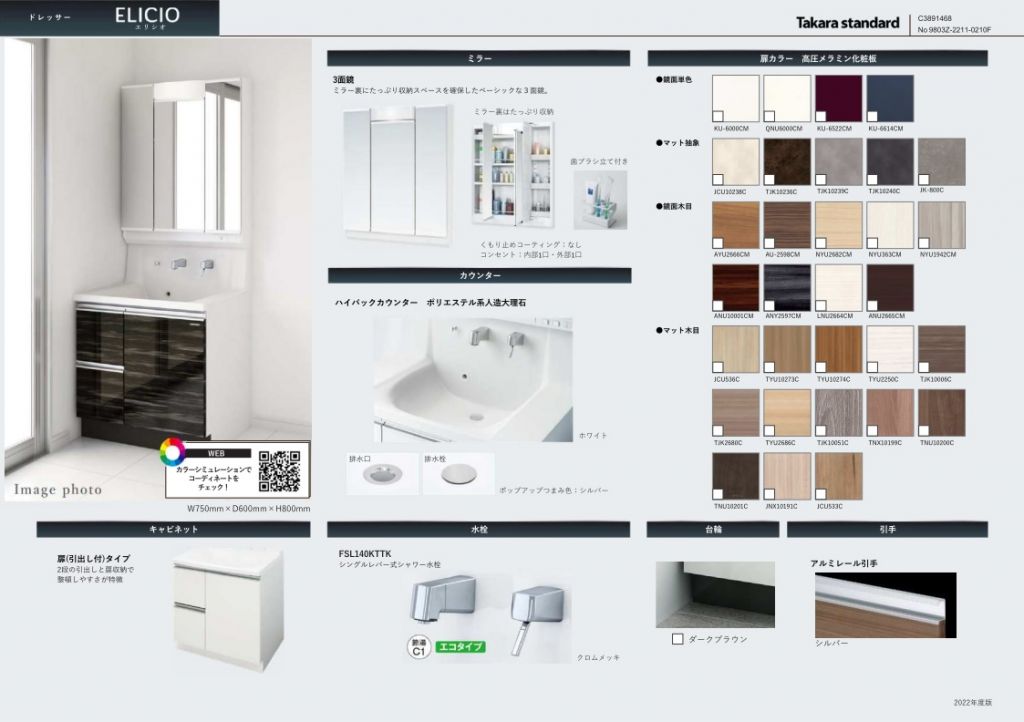Viewport: 1024px width, 722px height.
Task: Click the green エコタイプ badge
Action: pos(460,646)
